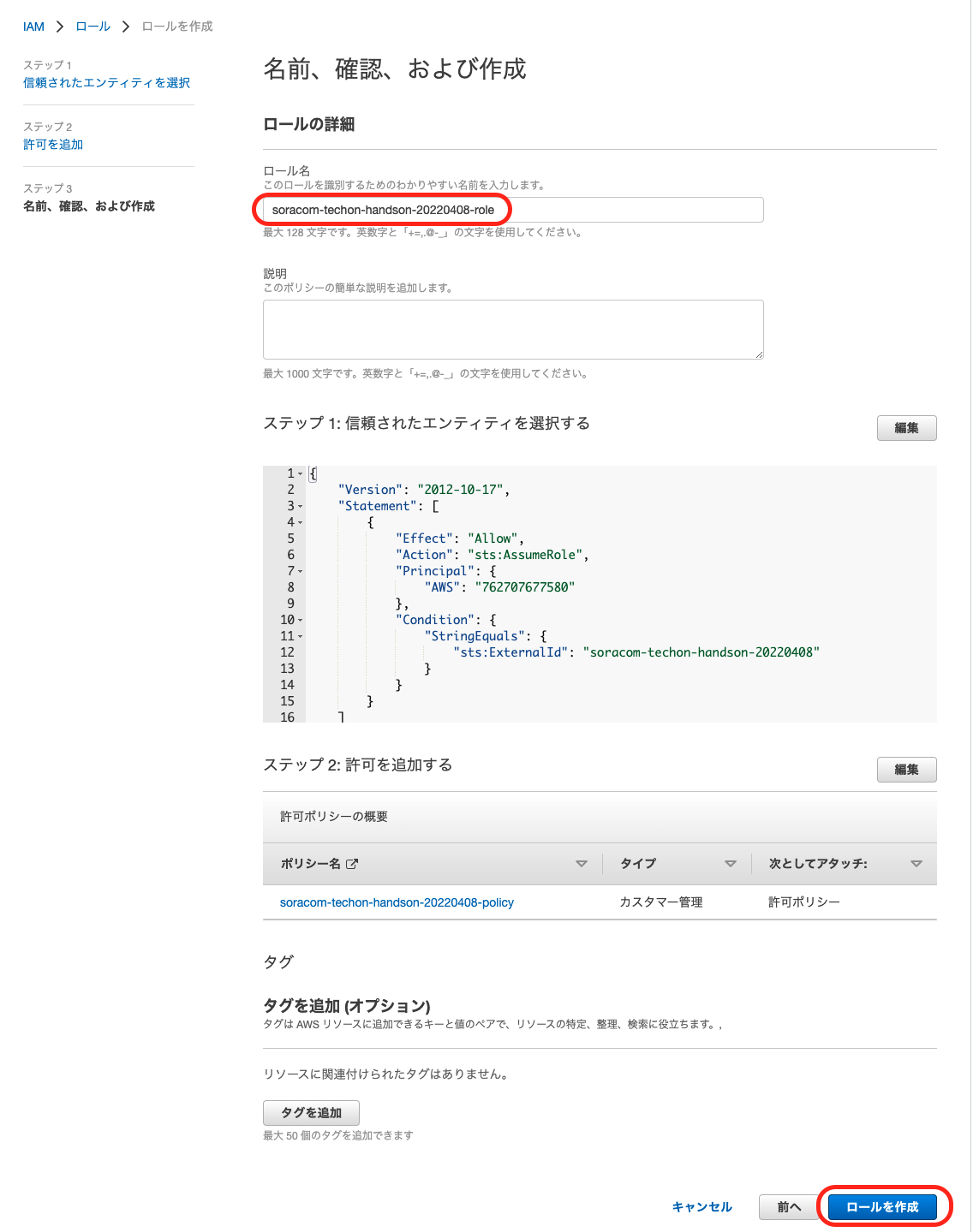The width and height of the screenshot is (973, 1232).
Task: Go to step 2 許可を追加
Action: point(53,145)
